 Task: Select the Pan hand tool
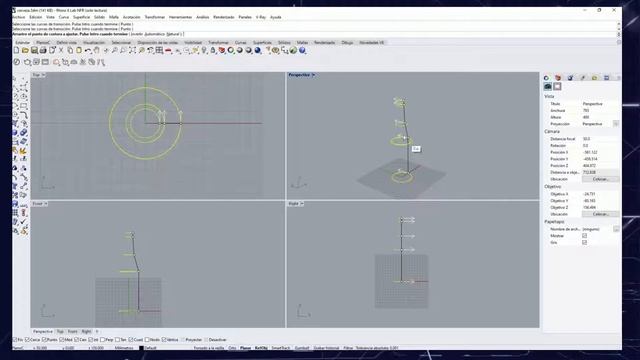97,50
